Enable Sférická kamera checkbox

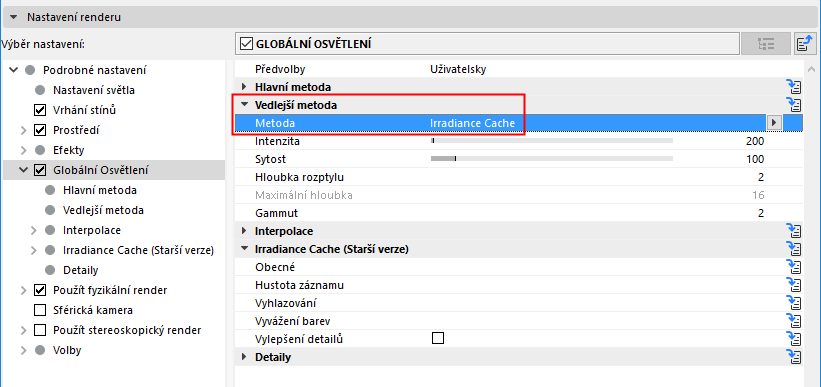pos(40,310)
